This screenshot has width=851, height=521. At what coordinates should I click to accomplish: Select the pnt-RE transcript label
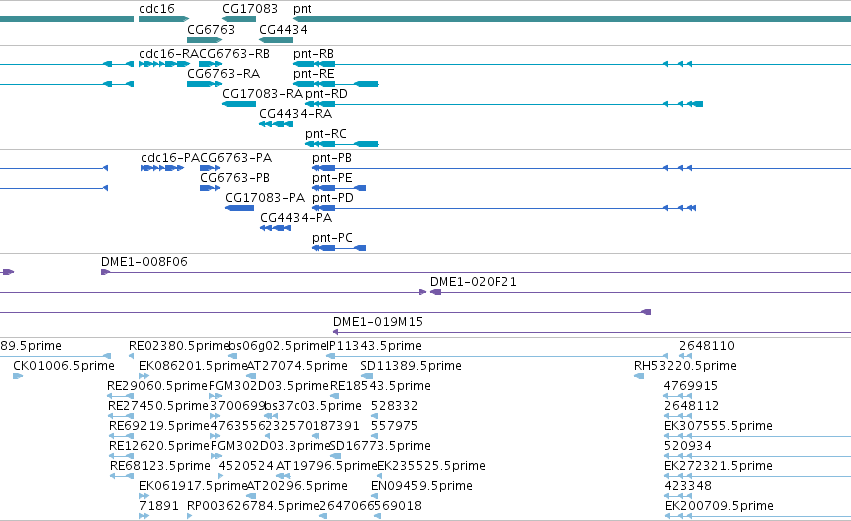[x=314, y=74]
